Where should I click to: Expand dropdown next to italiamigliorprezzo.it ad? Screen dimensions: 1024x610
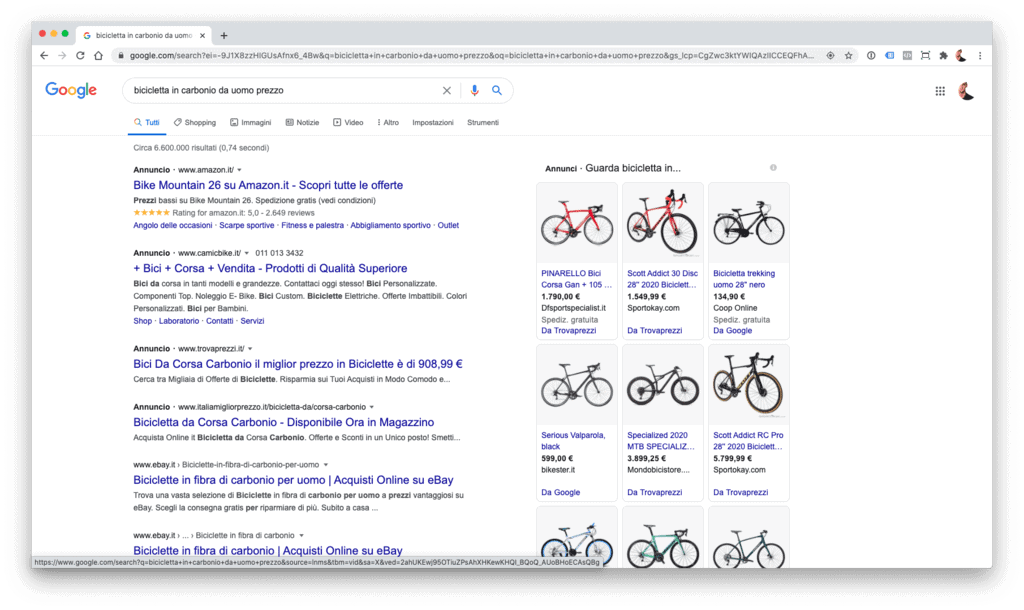tap(372, 407)
